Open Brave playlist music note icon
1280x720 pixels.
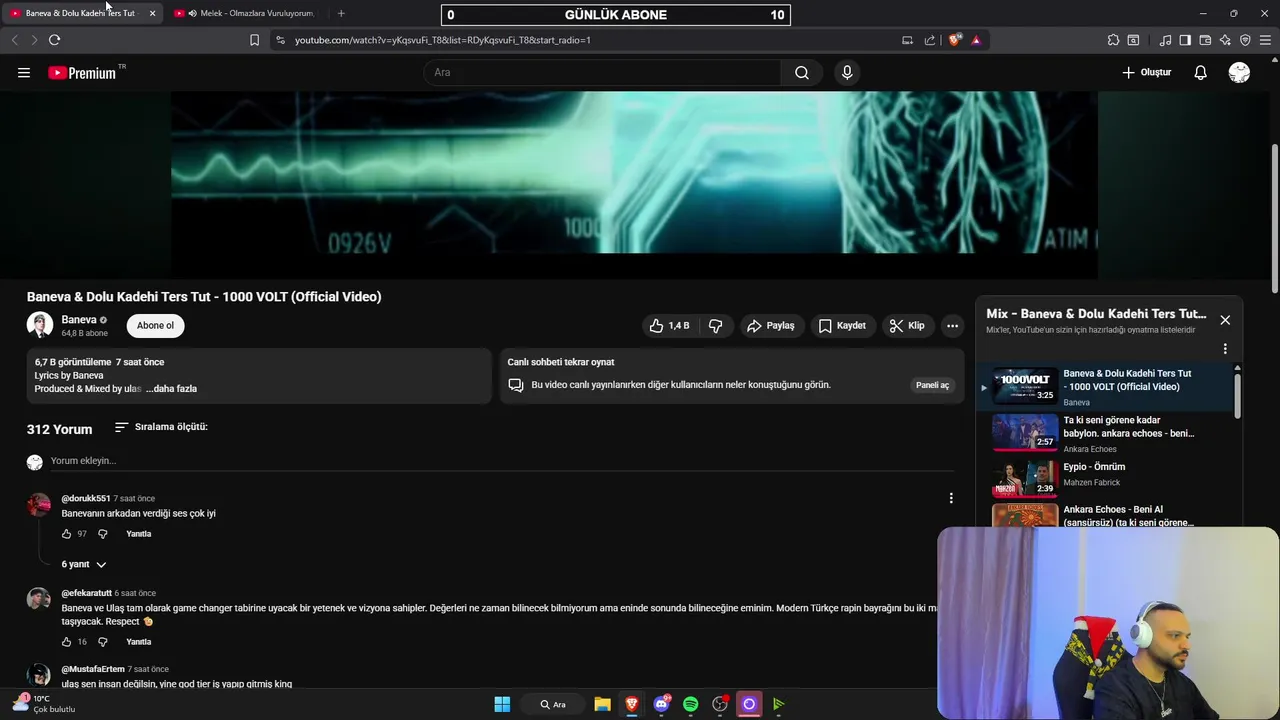[x=1165, y=40]
